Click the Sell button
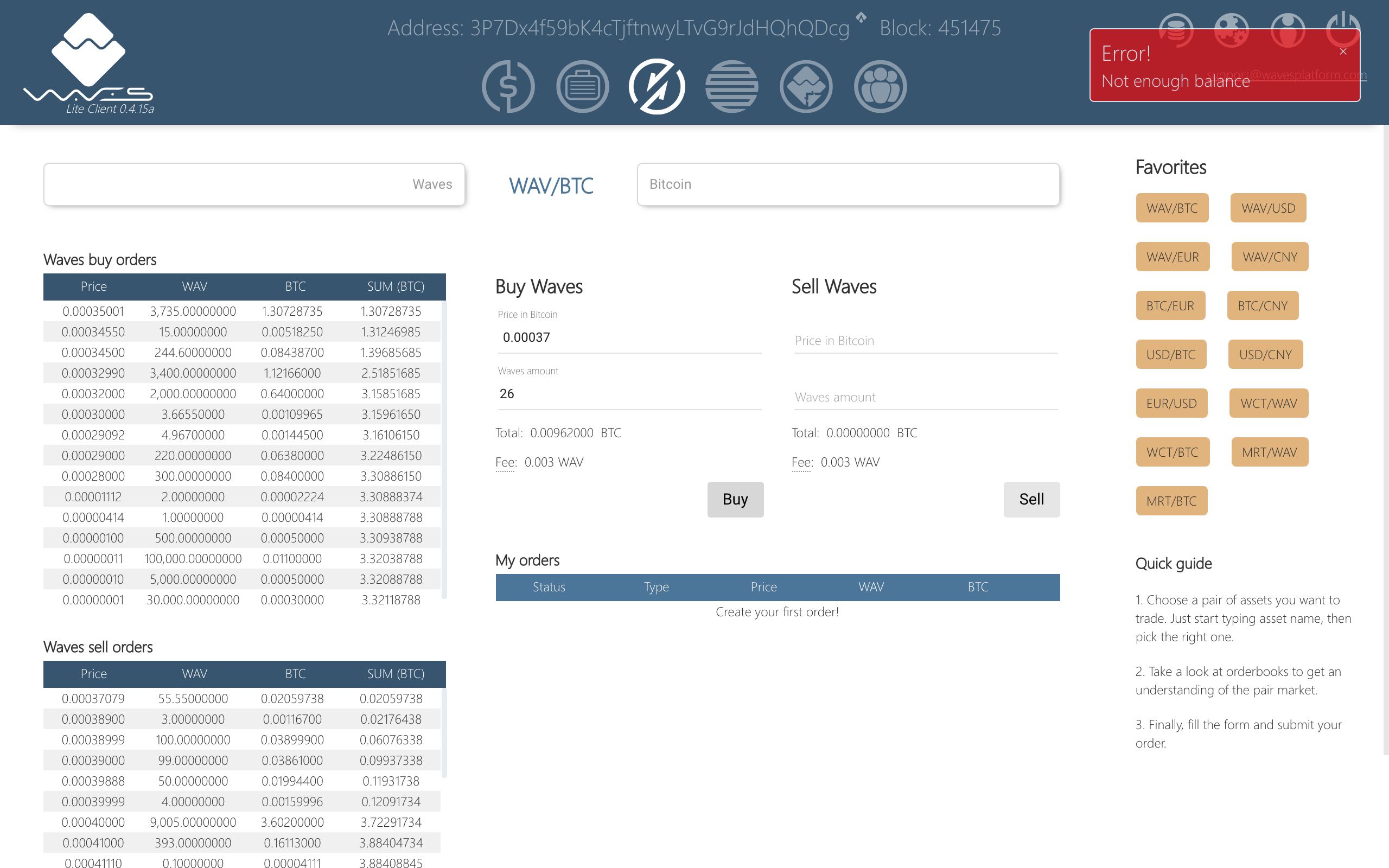This screenshot has width=1389, height=868. (1031, 500)
